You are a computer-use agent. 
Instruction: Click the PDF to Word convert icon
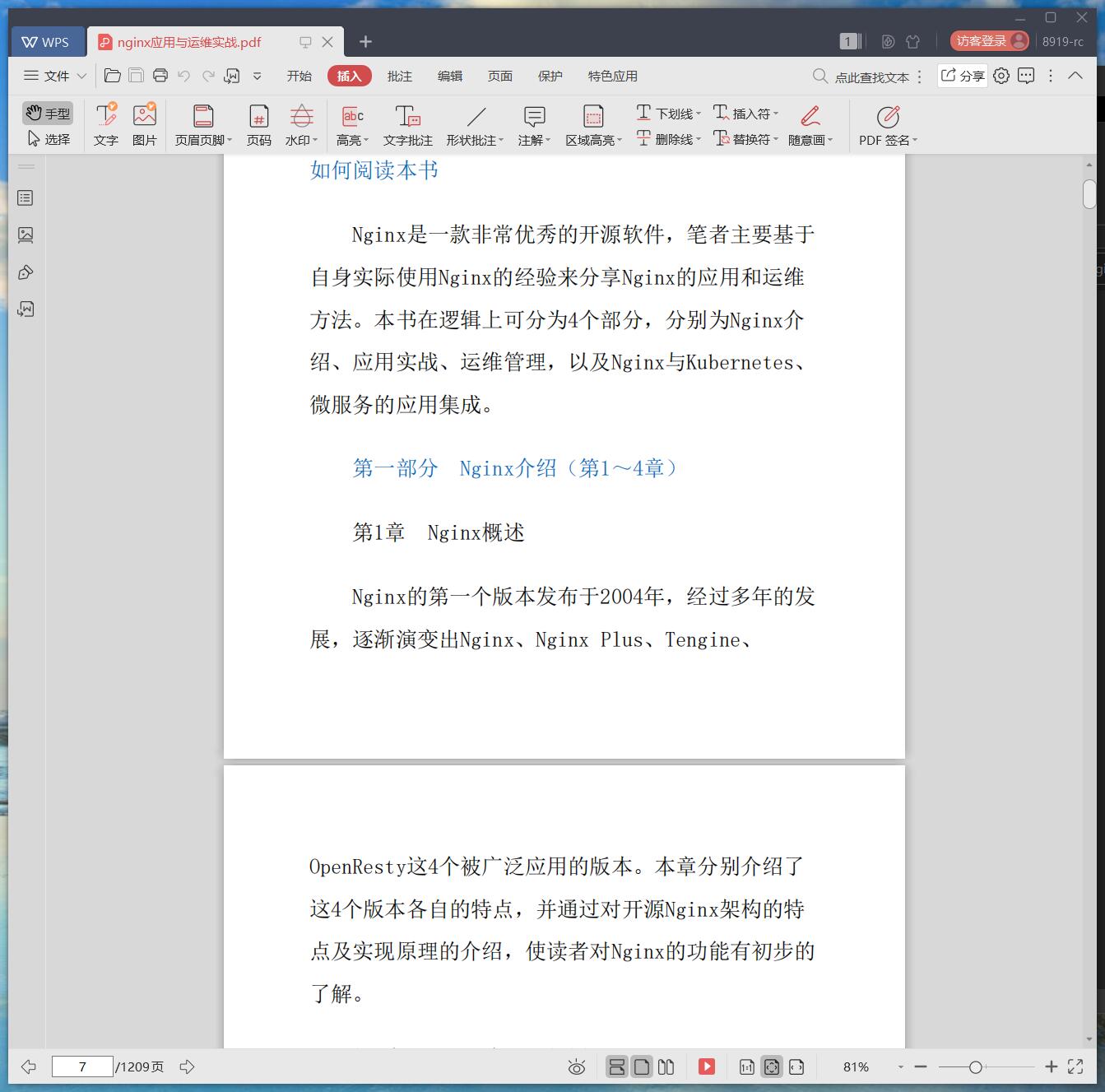tap(232, 76)
